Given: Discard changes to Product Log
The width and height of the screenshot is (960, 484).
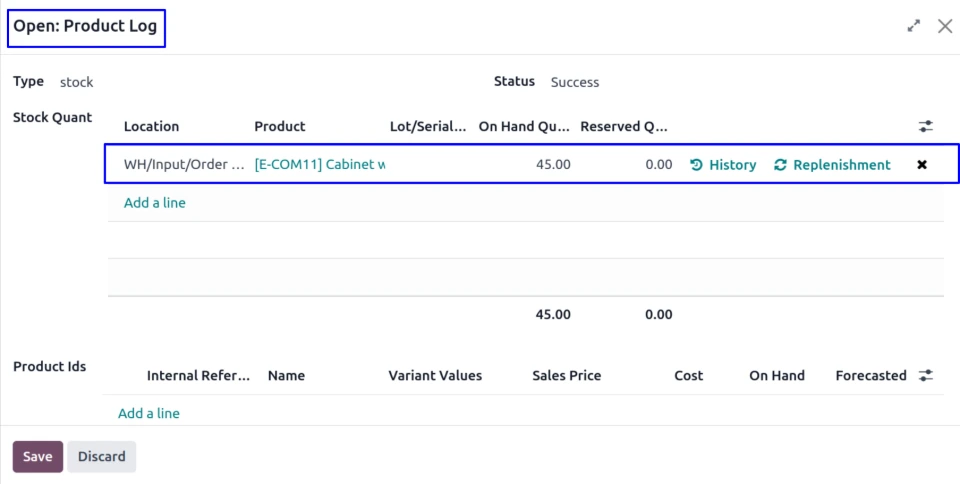Looking at the screenshot, I should pyautogui.click(x=102, y=456).
